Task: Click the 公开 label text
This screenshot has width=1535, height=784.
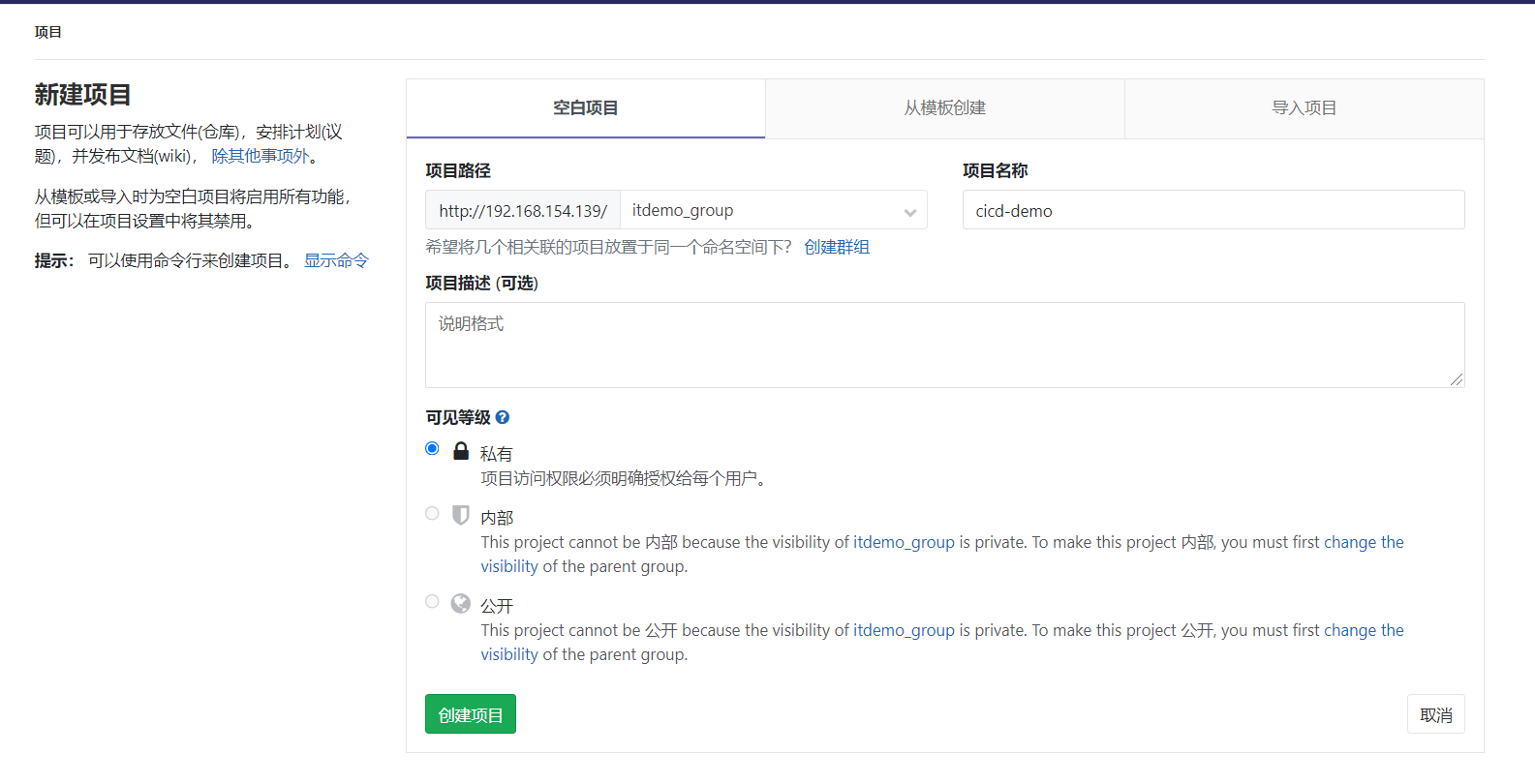Action: click(x=497, y=606)
